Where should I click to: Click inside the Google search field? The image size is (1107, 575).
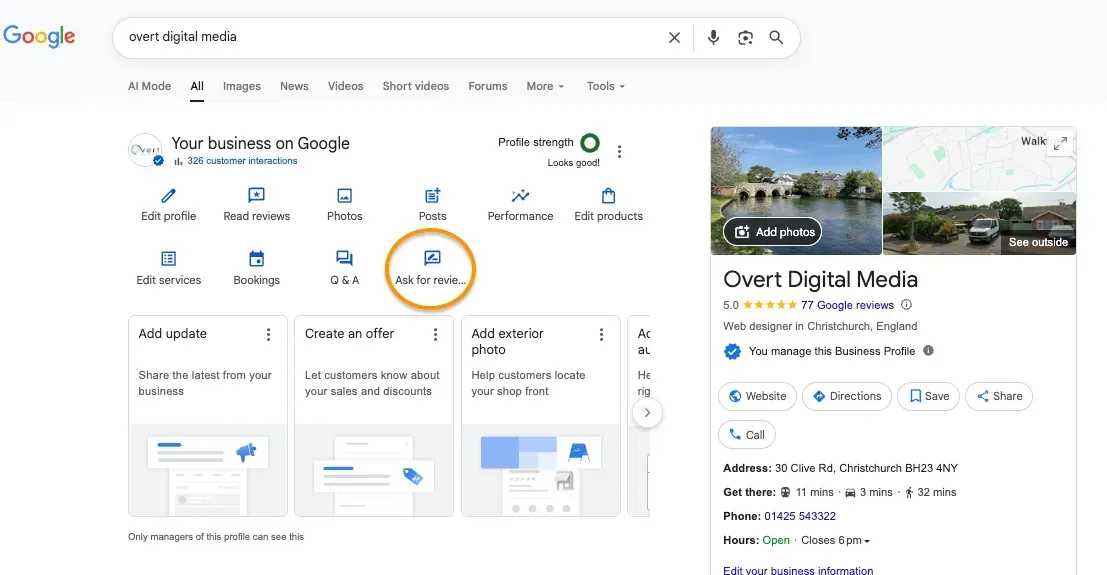(390, 37)
